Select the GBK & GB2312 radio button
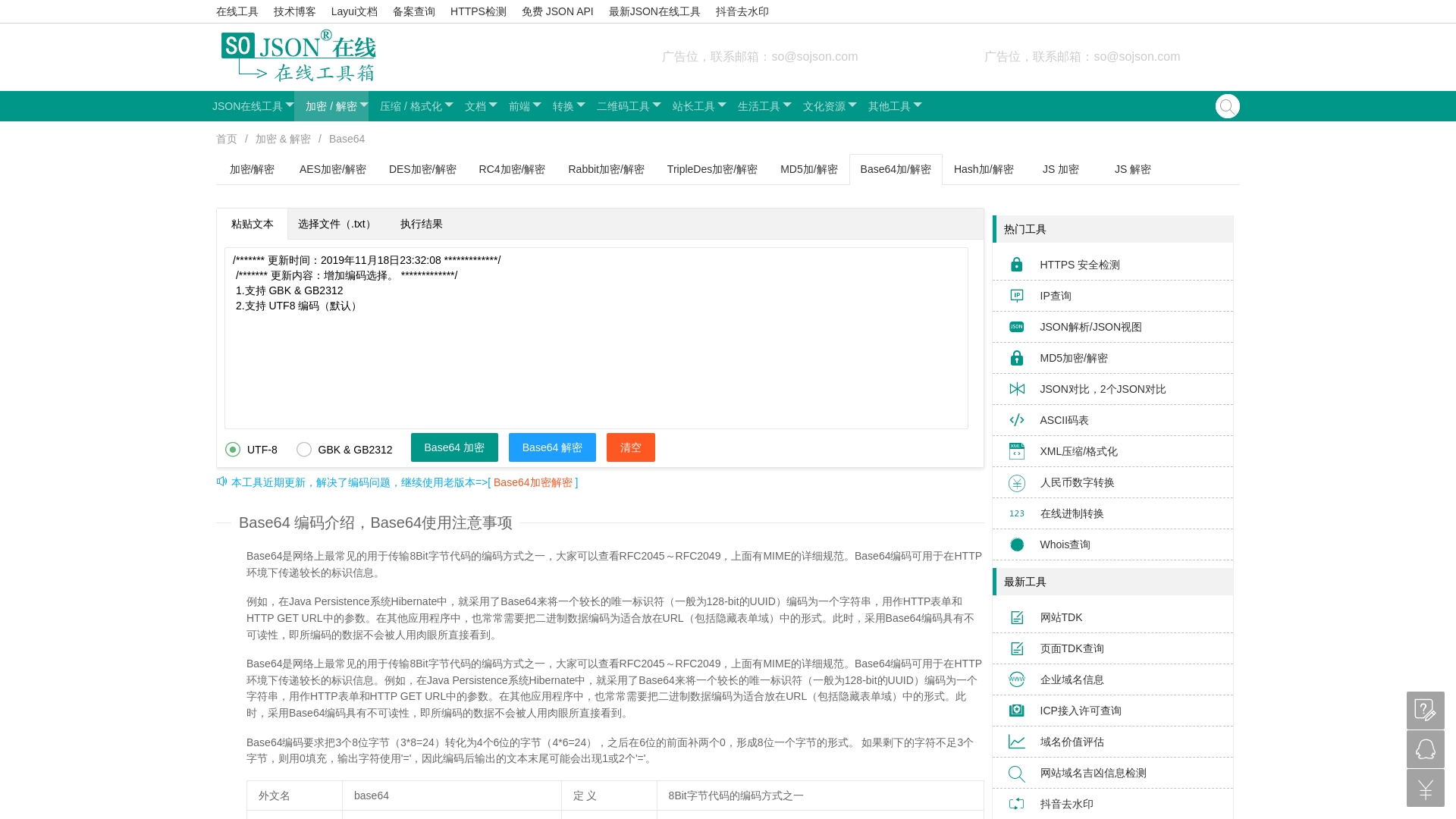1456x819 pixels. [304, 450]
